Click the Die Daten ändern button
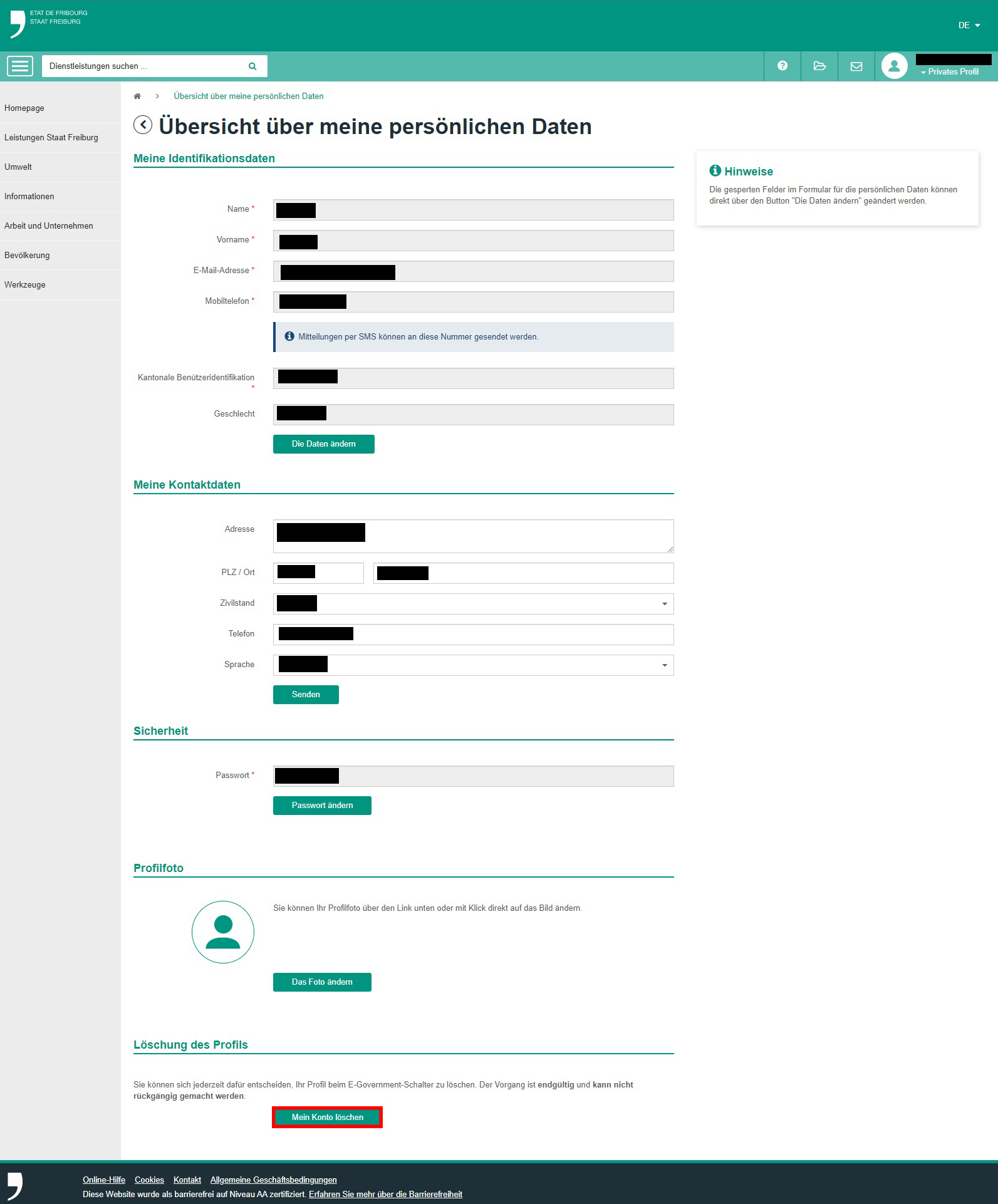Screen dimensions: 998x1204 pyautogui.click(x=323, y=444)
